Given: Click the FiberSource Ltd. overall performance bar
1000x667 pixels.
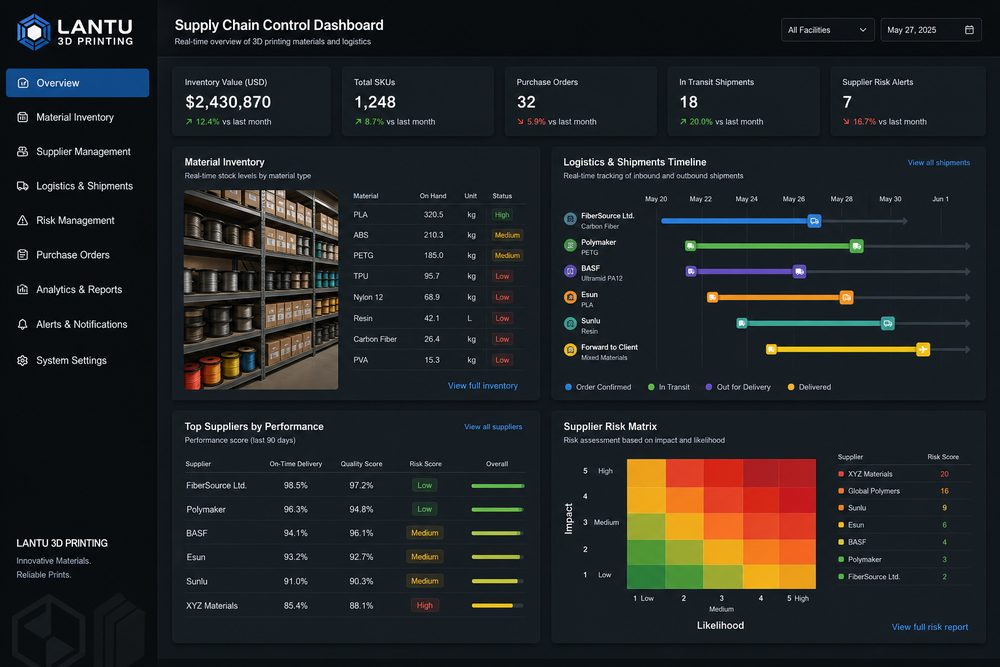Looking at the screenshot, I should (x=497, y=486).
